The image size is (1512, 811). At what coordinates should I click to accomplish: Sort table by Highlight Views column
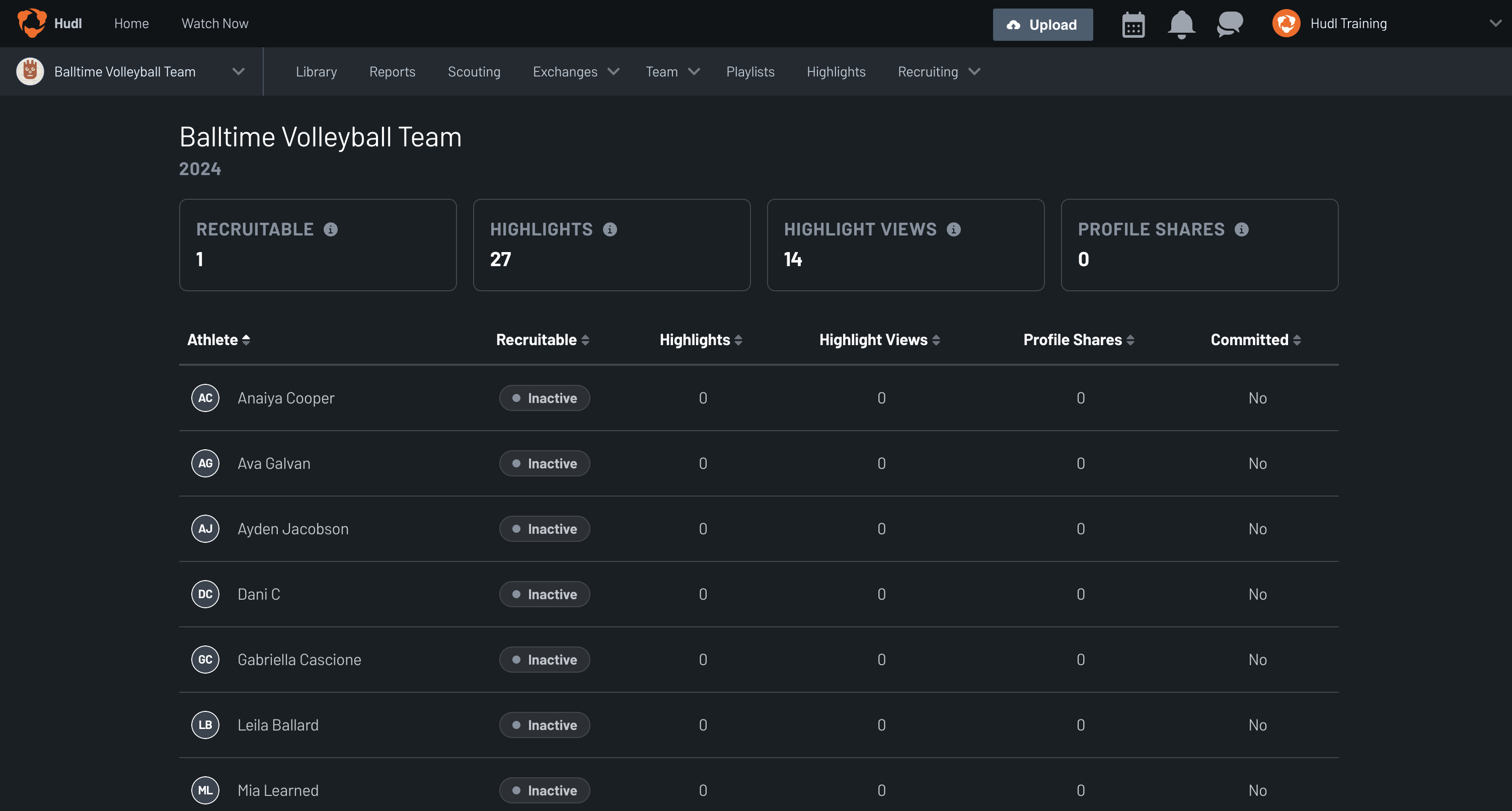coord(879,340)
